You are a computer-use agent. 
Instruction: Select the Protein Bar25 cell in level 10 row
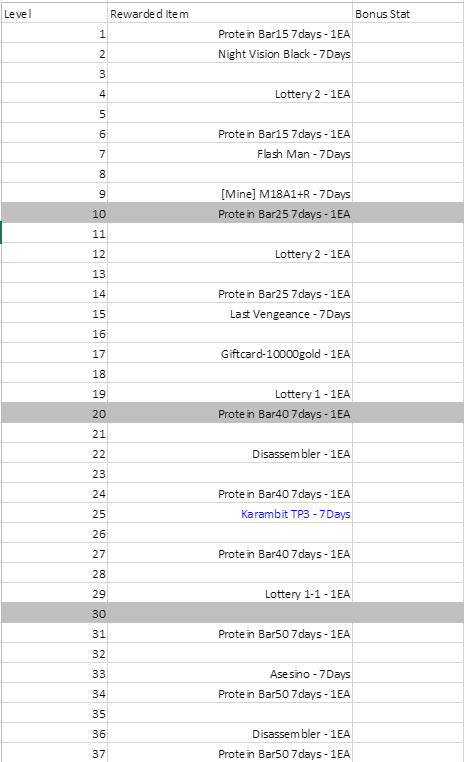230,214
